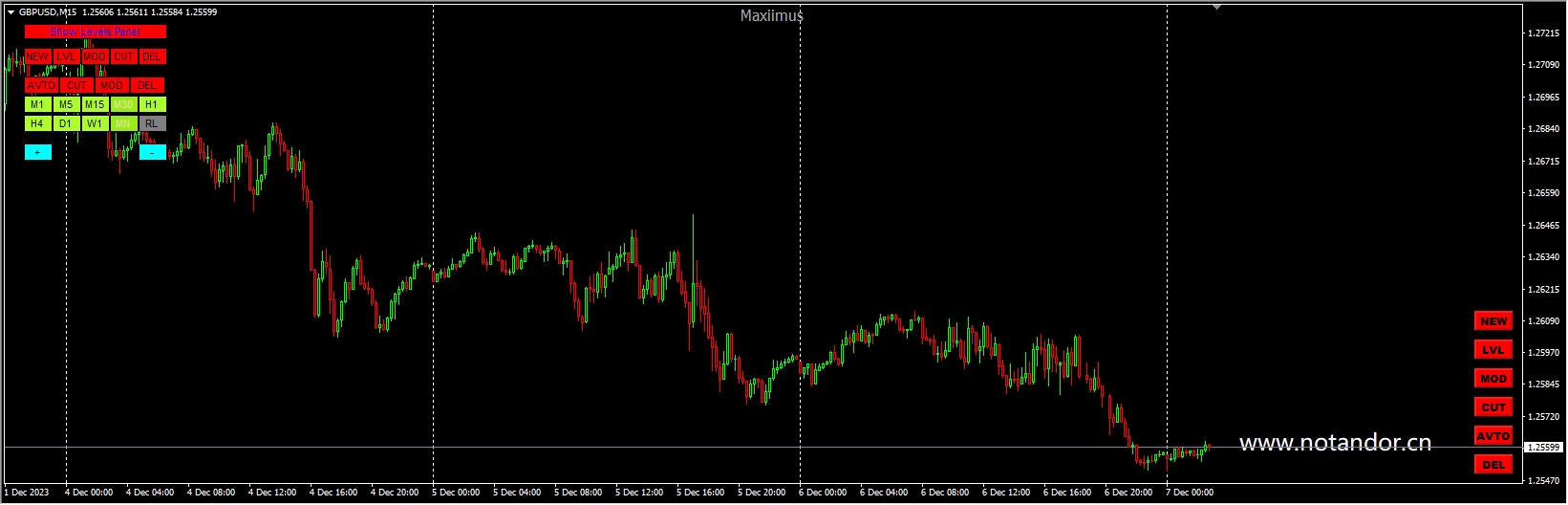Click LVL in the right-side button column

[1493, 350]
